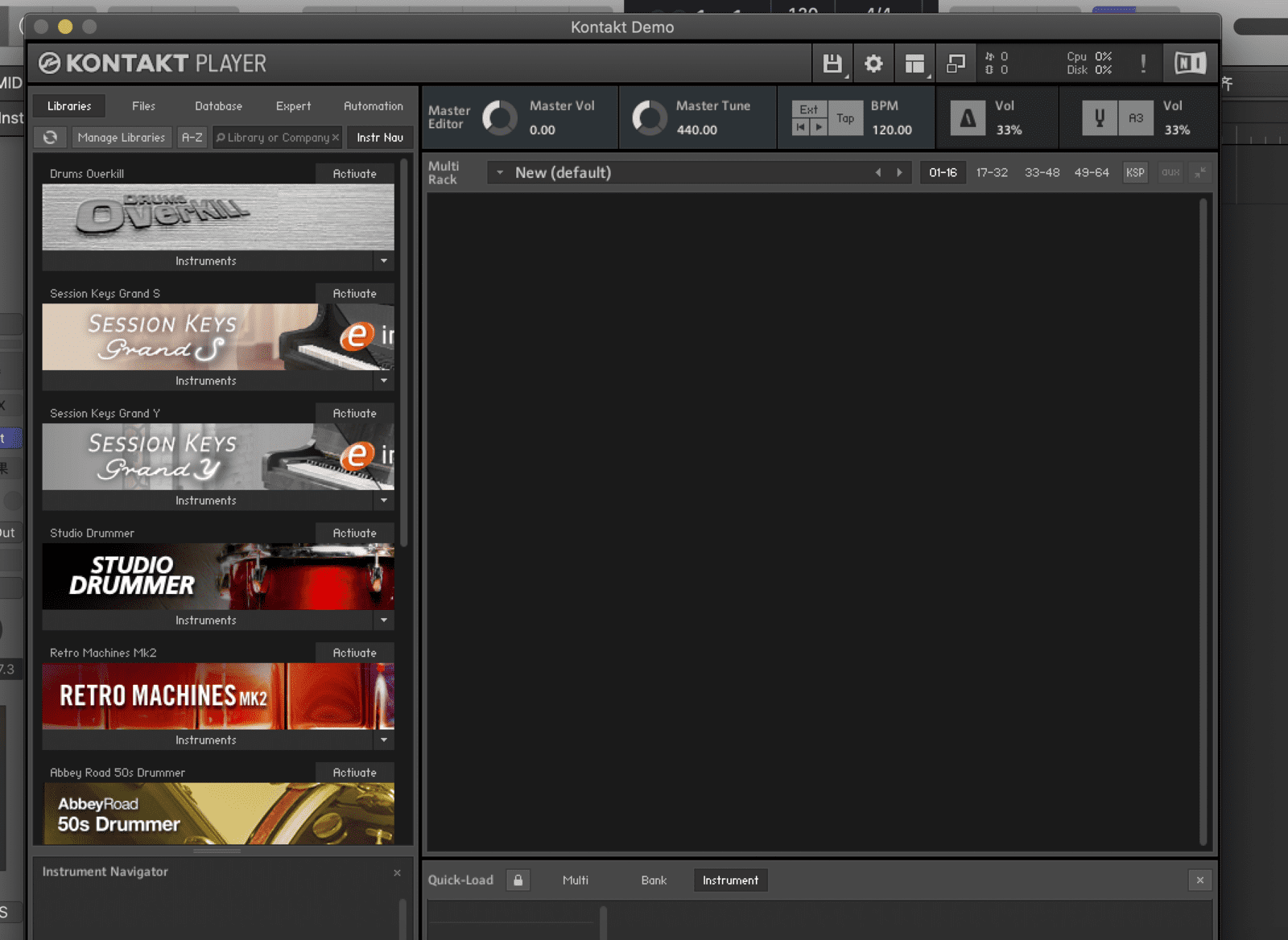This screenshot has width=1288, height=940.
Task: Toggle the metronome icon
Action: tap(968, 118)
